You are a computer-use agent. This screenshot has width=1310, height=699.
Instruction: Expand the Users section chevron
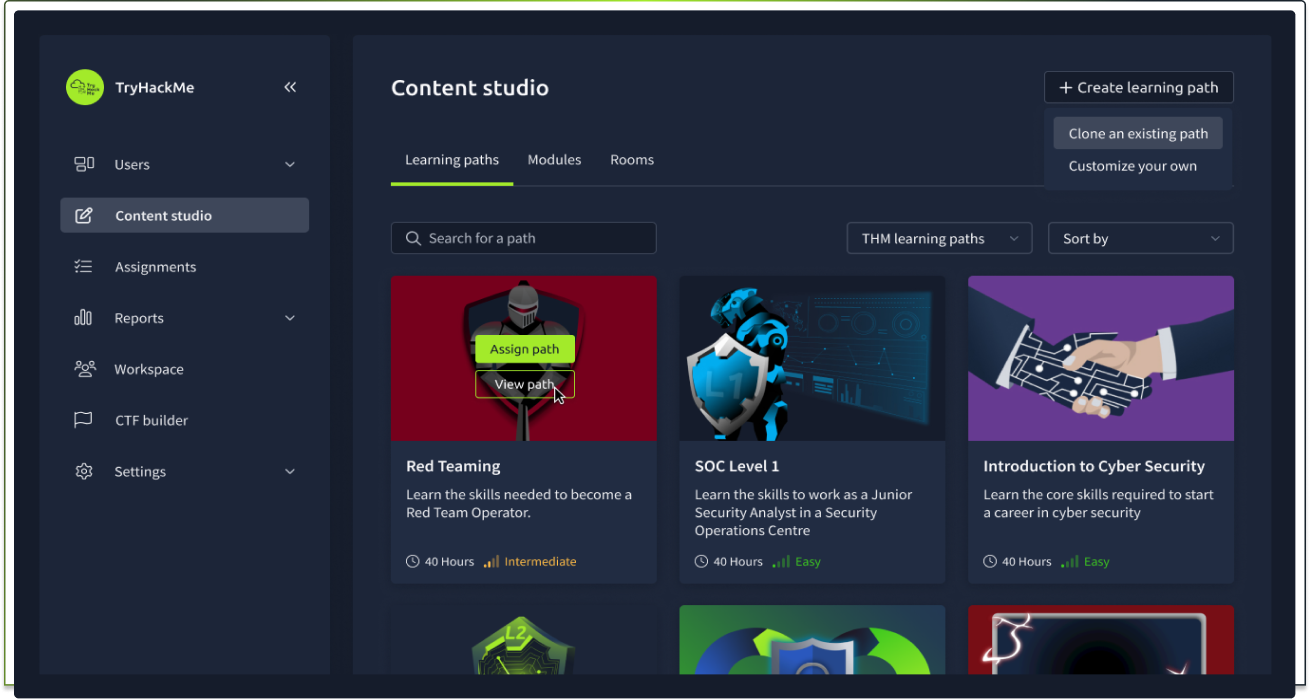[290, 164]
